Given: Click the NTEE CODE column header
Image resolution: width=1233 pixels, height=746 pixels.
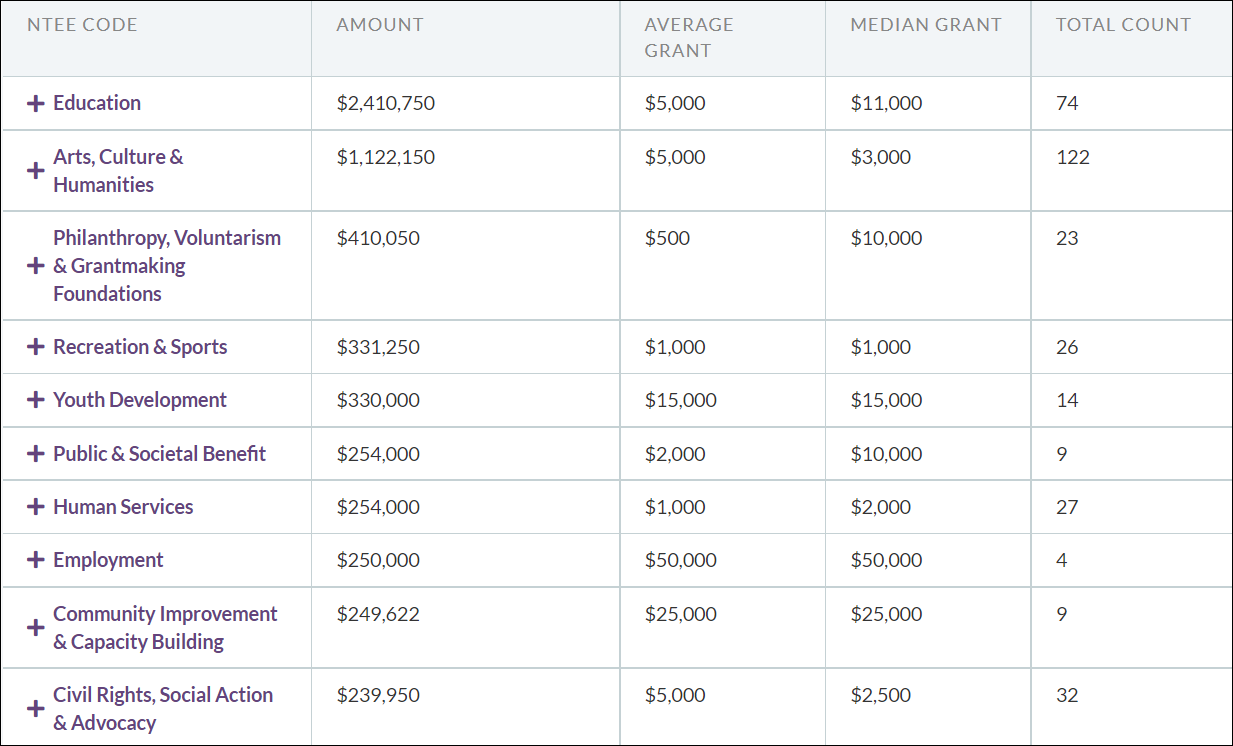Looking at the screenshot, I should (82, 24).
